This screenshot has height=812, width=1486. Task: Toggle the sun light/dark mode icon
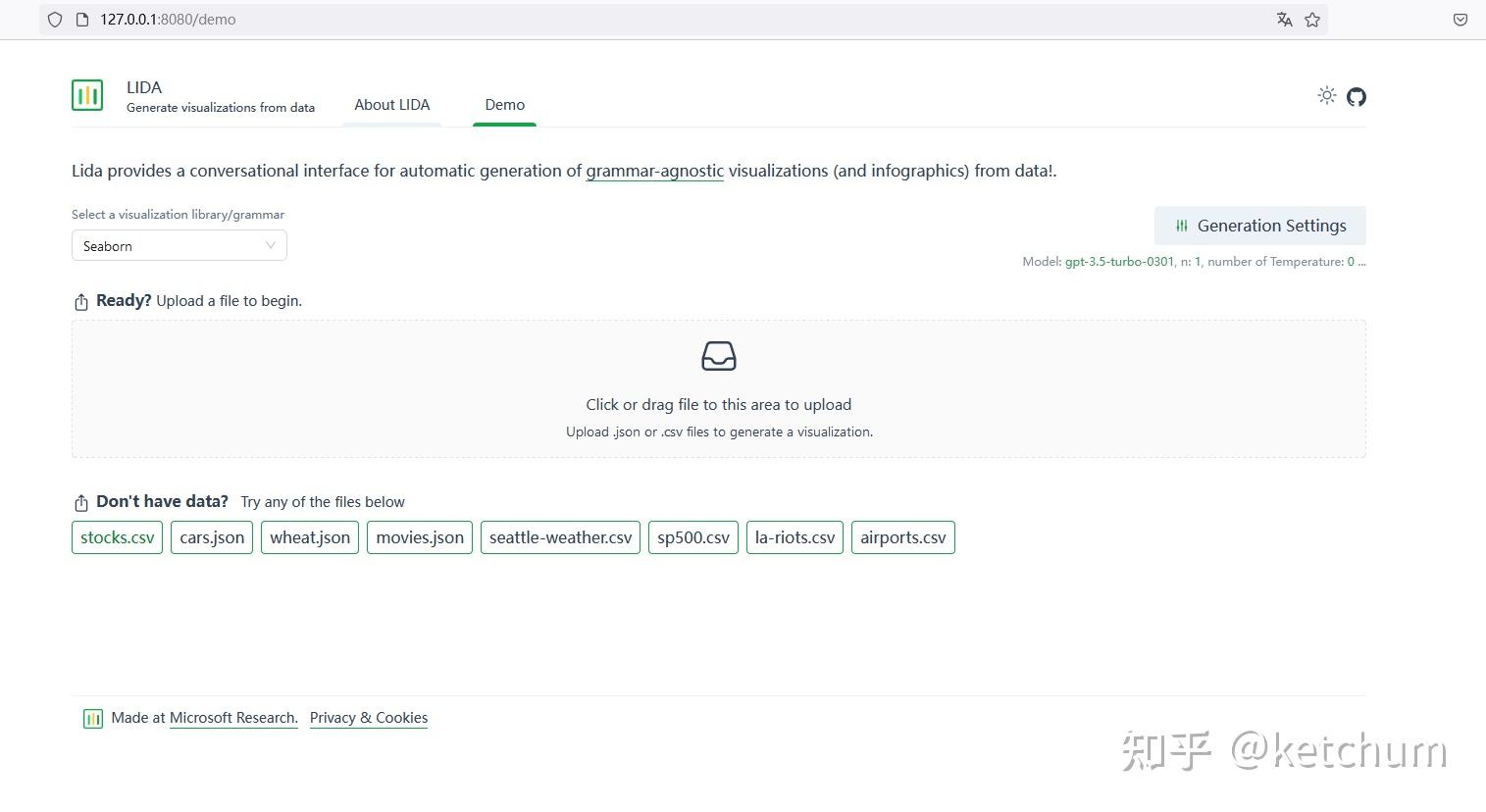[x=1327, y=95]
